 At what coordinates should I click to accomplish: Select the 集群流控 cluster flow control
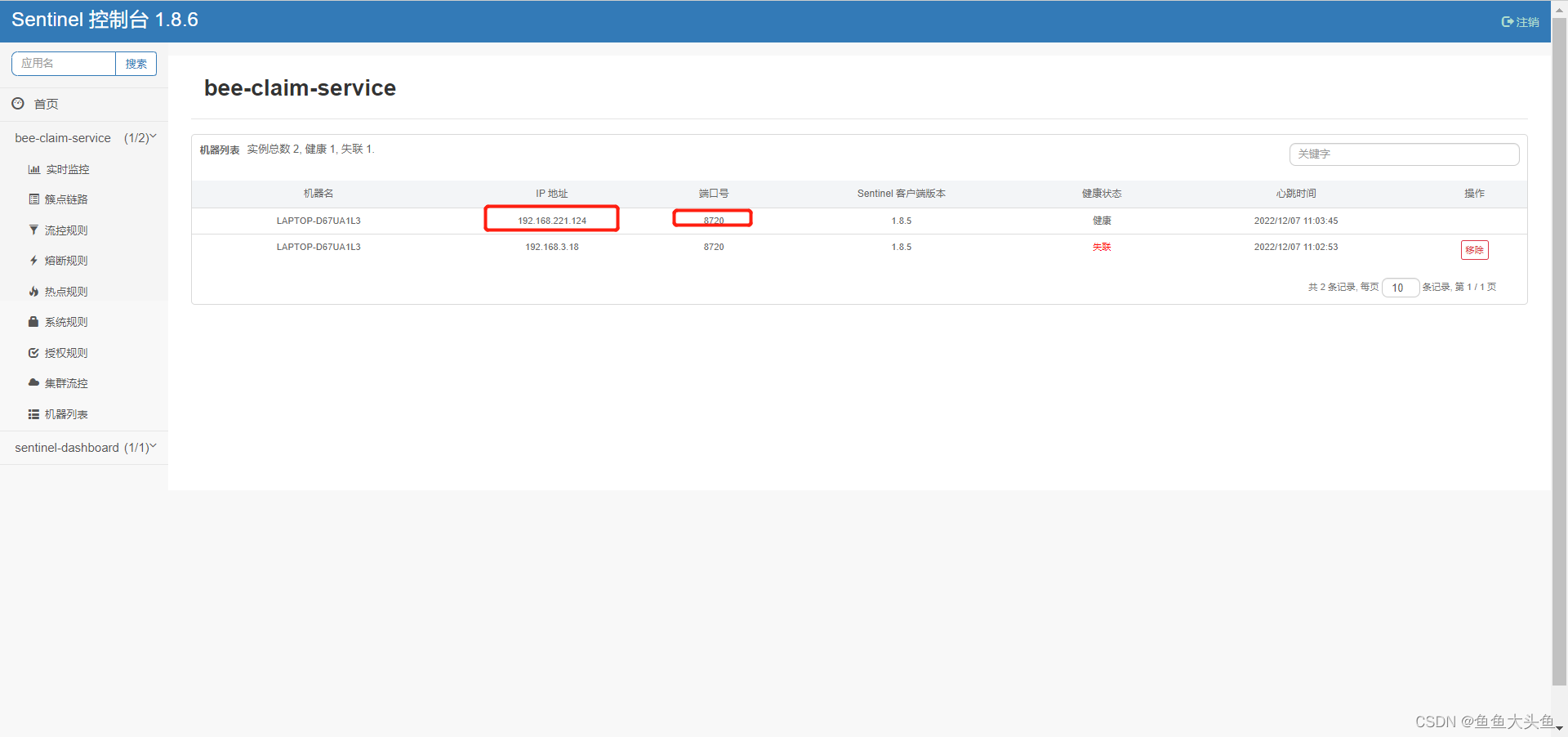67,382
